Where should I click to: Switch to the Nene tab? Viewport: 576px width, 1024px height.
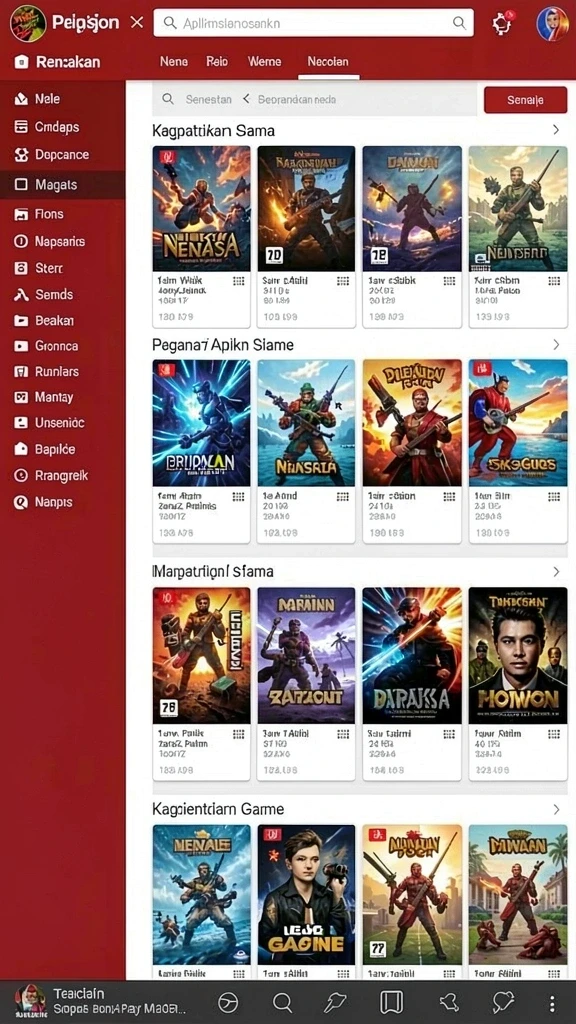coord(174,61)
